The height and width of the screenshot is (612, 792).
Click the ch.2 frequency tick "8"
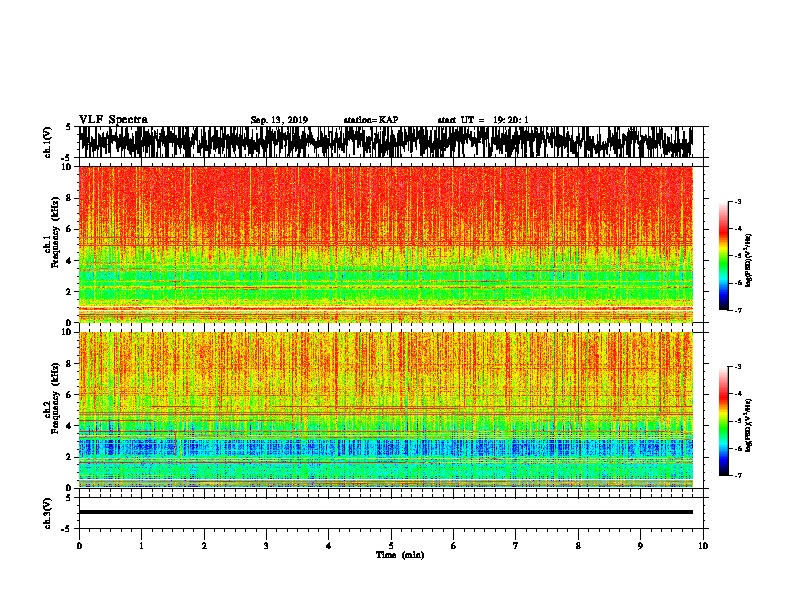(69, 364)
